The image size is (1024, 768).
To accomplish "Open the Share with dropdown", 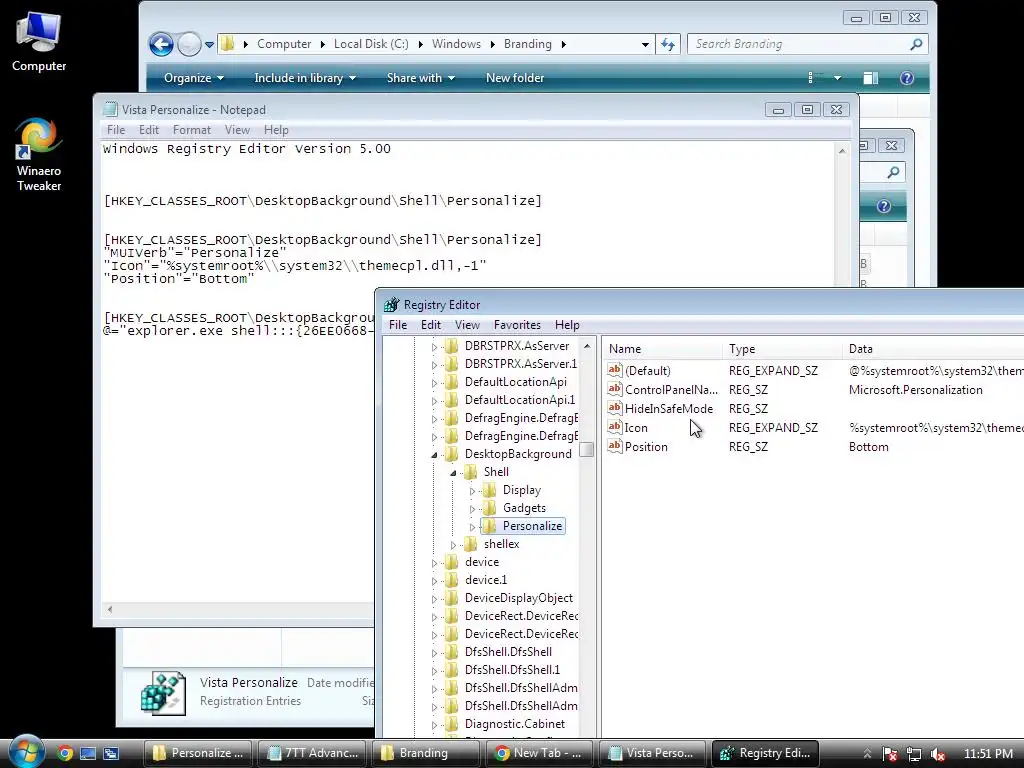I will click(x=421, y=78).
